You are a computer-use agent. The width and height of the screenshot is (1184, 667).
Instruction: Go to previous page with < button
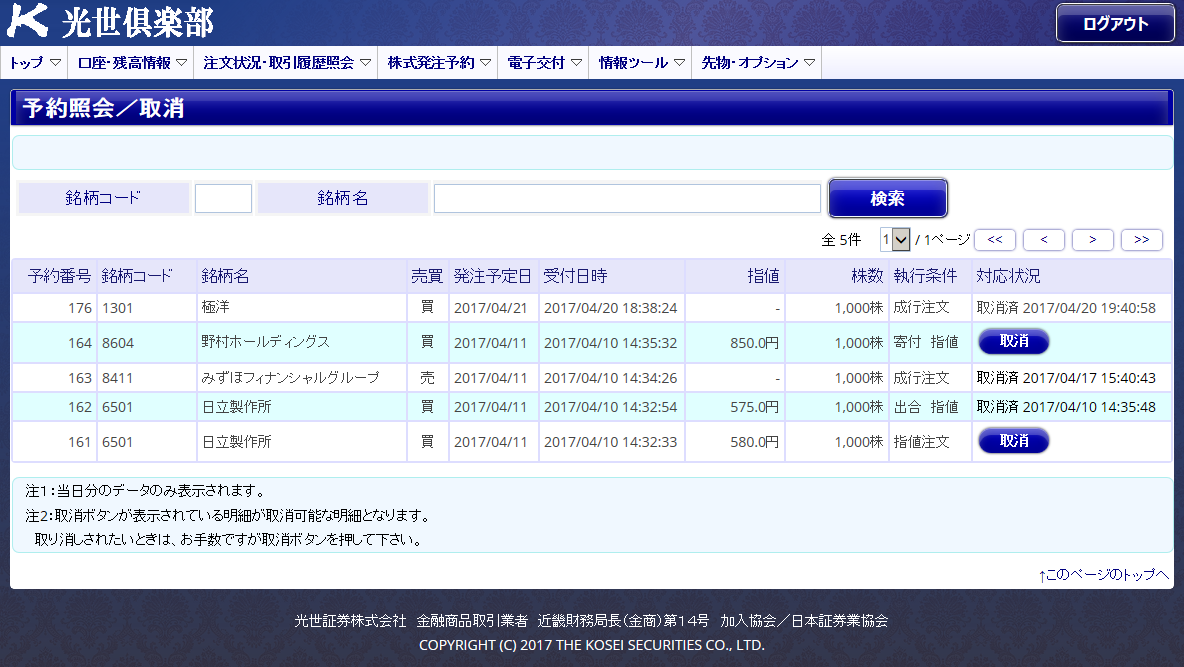[x=1044, y=239]
